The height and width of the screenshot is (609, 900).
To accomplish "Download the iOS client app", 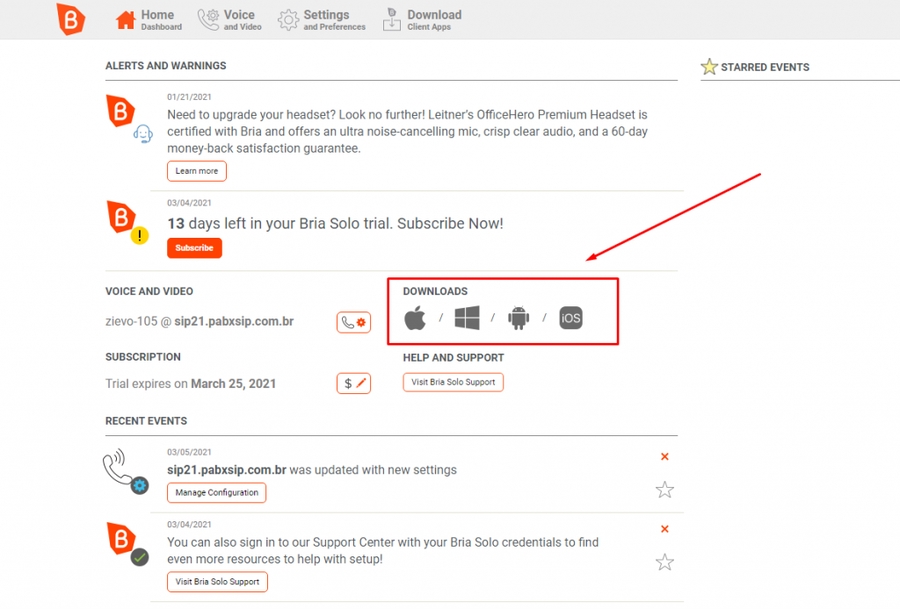I will coord(570,319).
